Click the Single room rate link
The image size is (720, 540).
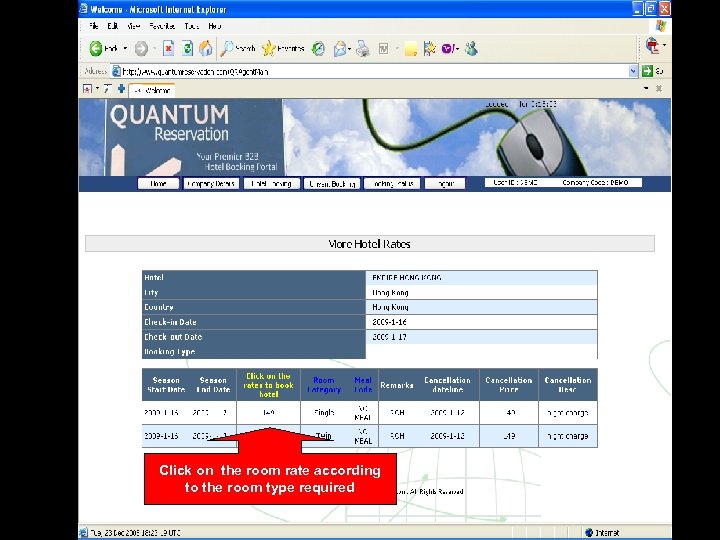[269, 412]
